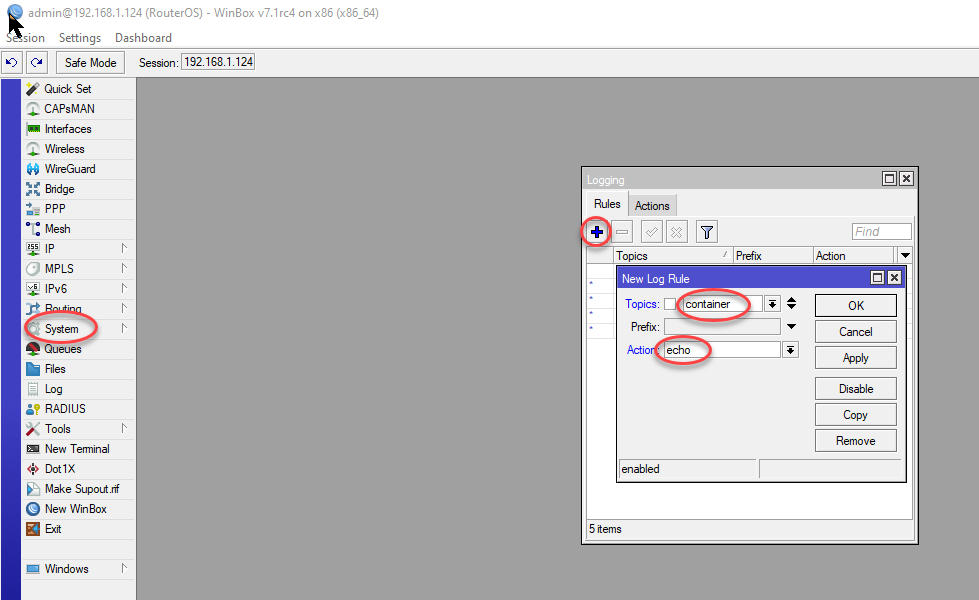Expand the IP submenu
The image size is (979, 600).
tap(124, 248)
